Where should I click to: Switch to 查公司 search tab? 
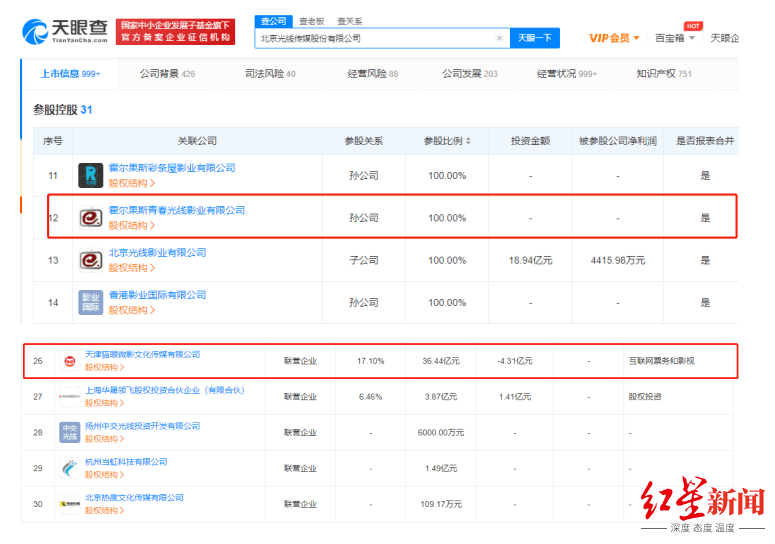pos(274,21)
